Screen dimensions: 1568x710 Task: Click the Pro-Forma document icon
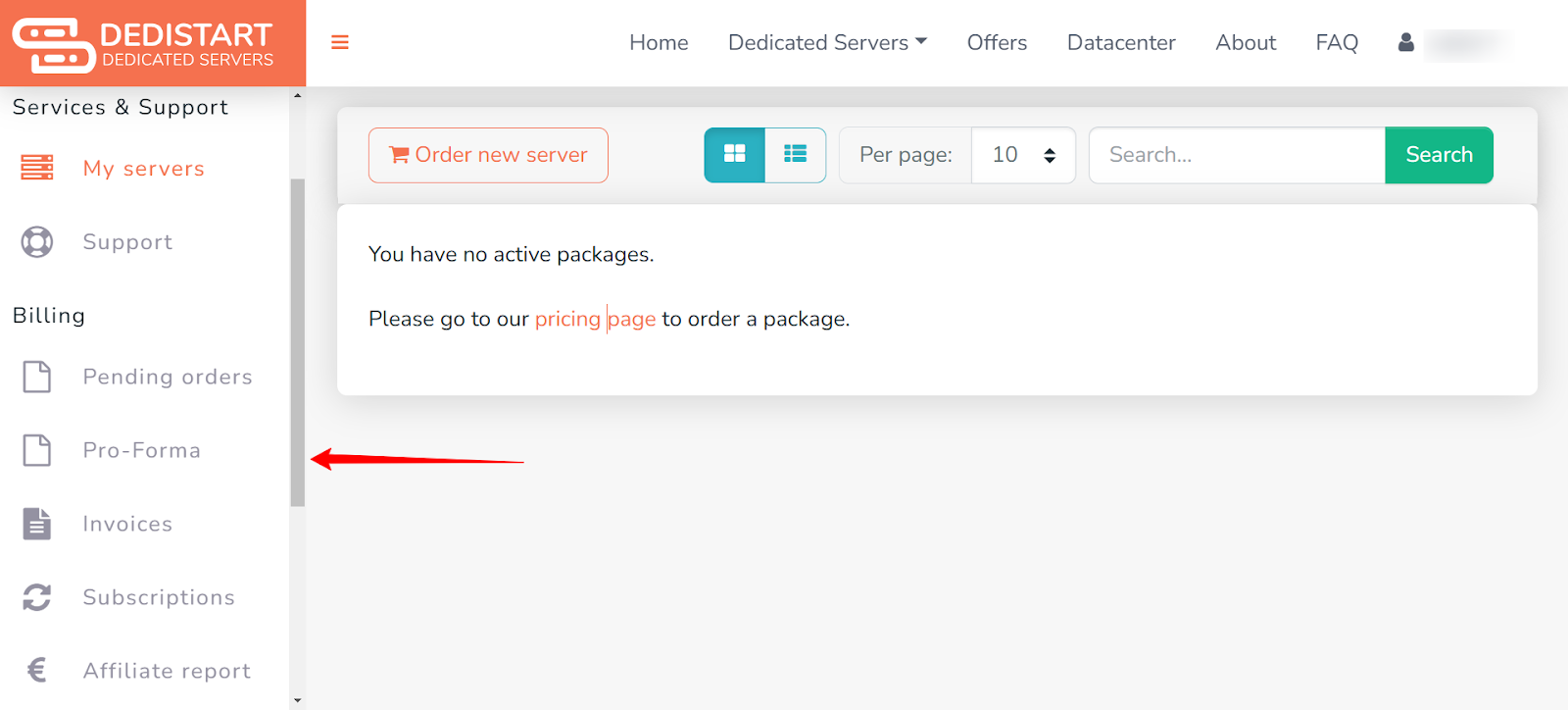(37, 450)
